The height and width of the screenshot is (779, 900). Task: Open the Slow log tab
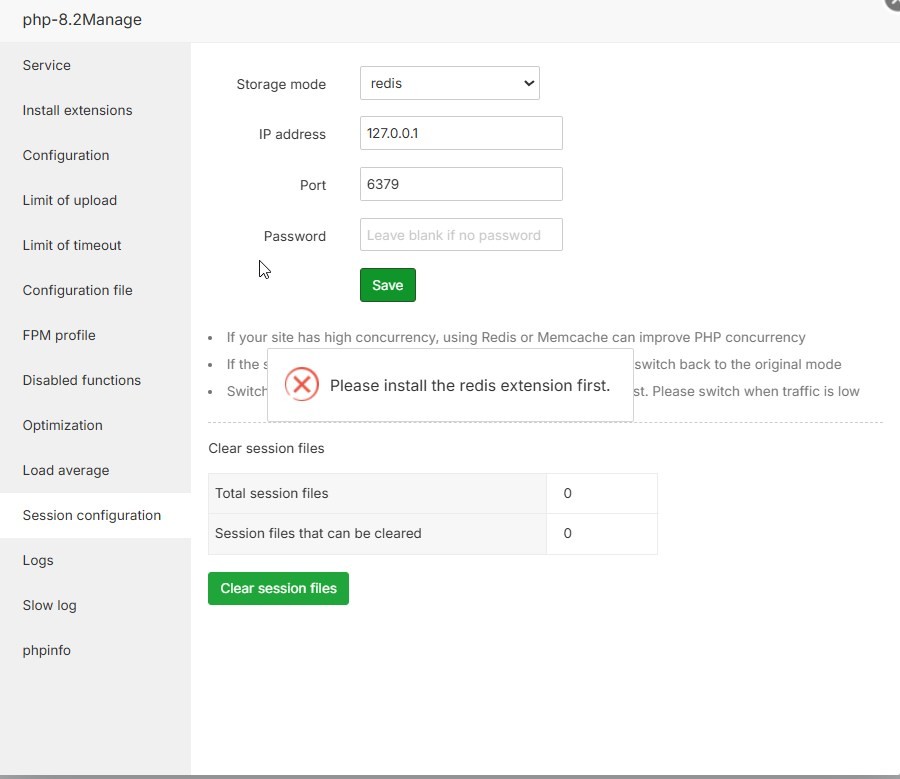click(x=50, y=606)
